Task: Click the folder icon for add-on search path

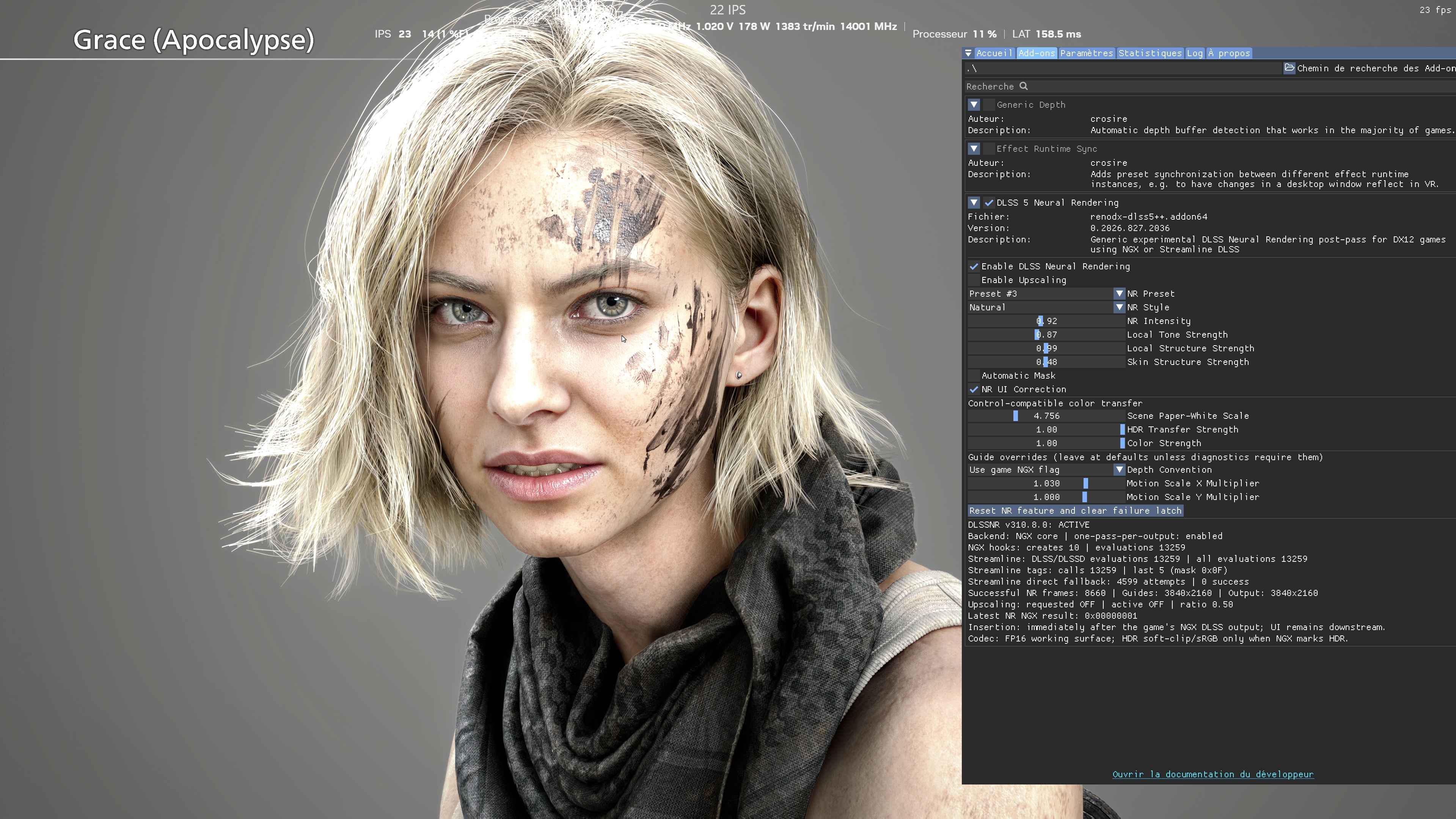Action: click(x=1289, y=68)
